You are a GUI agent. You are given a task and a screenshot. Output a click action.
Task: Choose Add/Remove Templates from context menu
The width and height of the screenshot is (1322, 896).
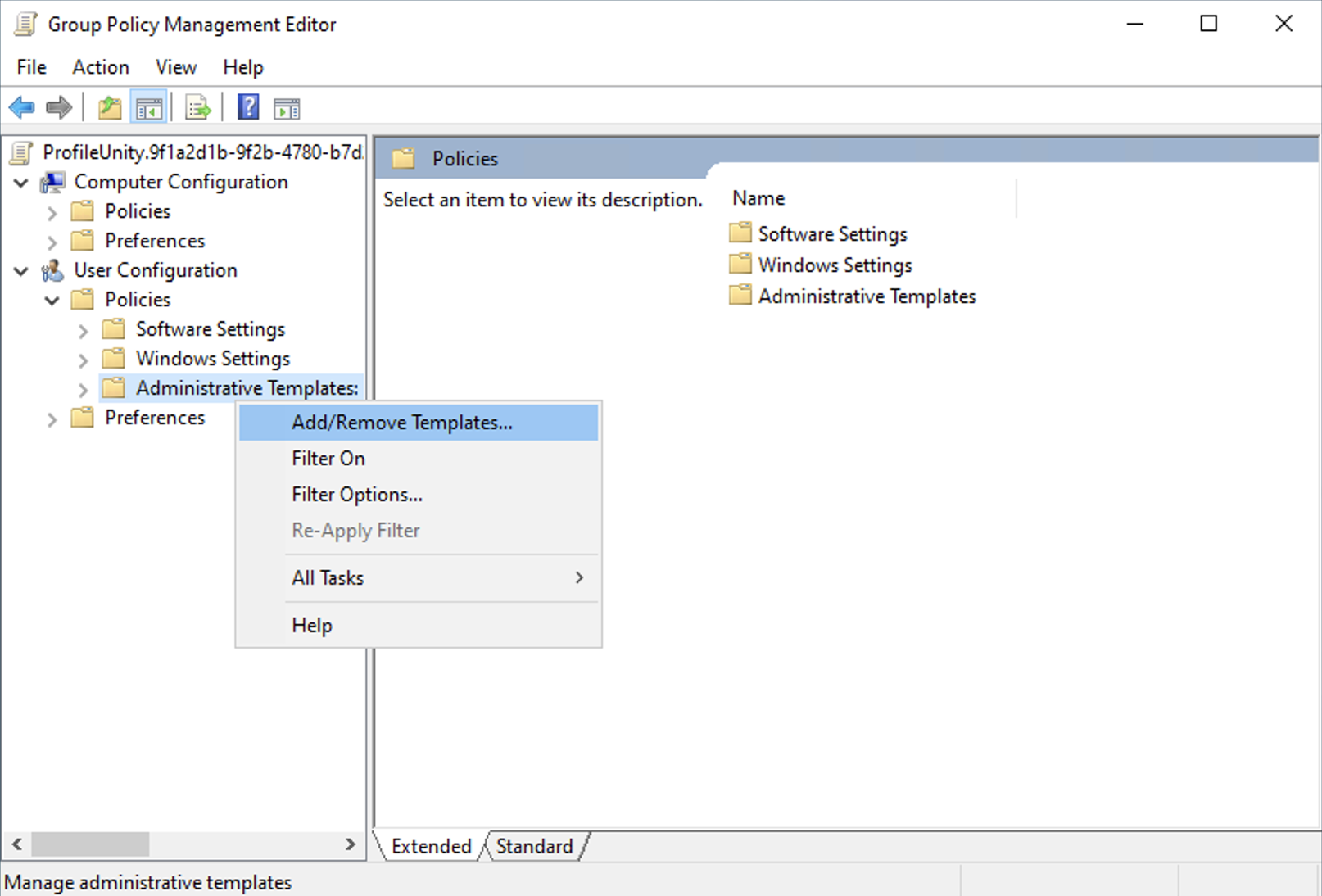tap(401, 423)
